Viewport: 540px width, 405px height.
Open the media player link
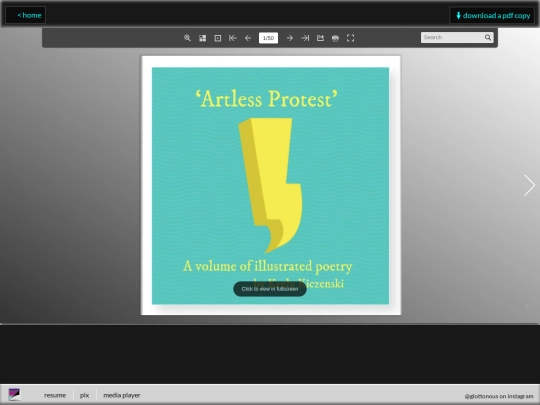[122, 395]
